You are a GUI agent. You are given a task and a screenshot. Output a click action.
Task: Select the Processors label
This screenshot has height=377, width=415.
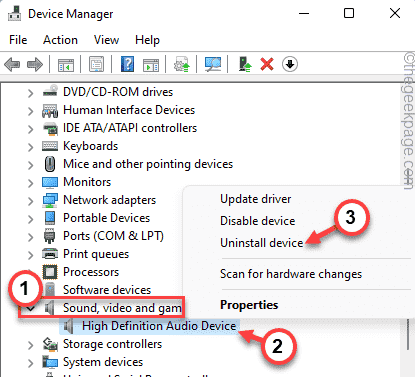click(91, 272)
